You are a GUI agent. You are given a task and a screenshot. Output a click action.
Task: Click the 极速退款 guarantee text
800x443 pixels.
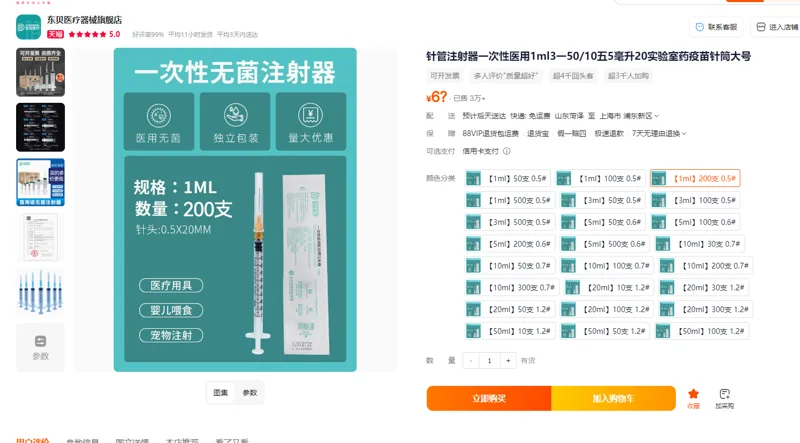(609, 134)
